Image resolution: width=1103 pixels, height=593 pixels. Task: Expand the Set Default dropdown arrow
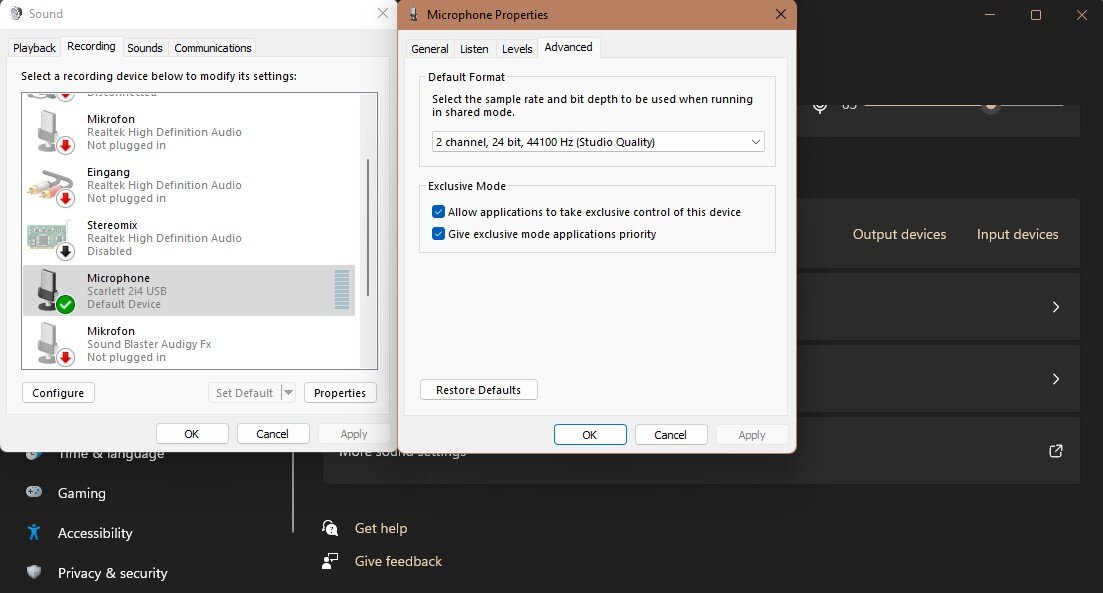point(288,393)
